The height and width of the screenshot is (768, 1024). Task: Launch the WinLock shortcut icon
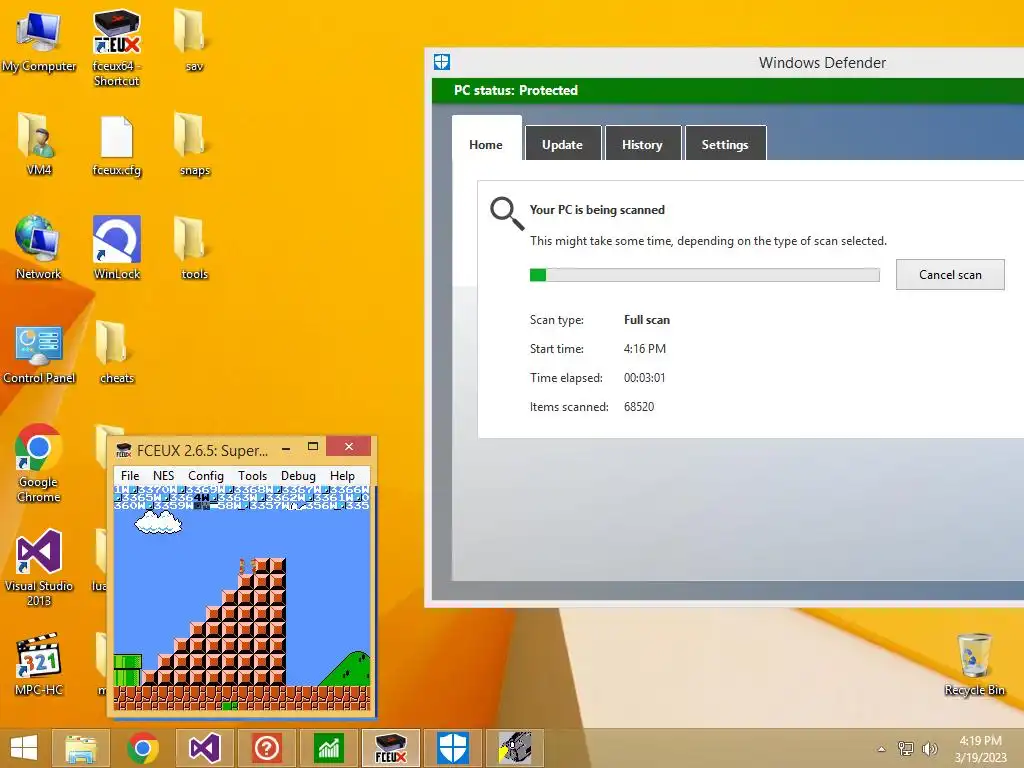point(116,248)
